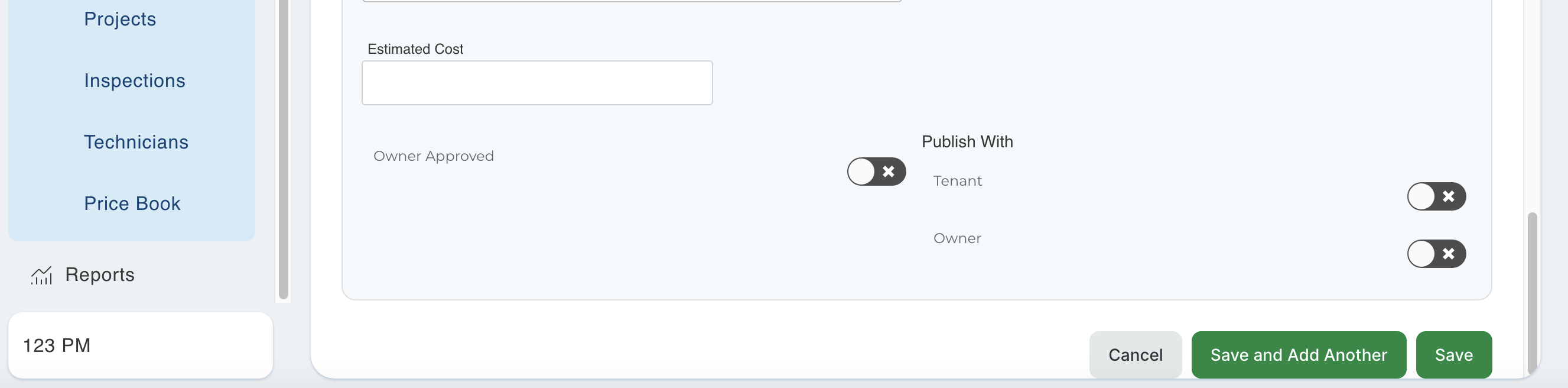
Task: Select Technicians in the sidebar
Action: coord(136,143)
